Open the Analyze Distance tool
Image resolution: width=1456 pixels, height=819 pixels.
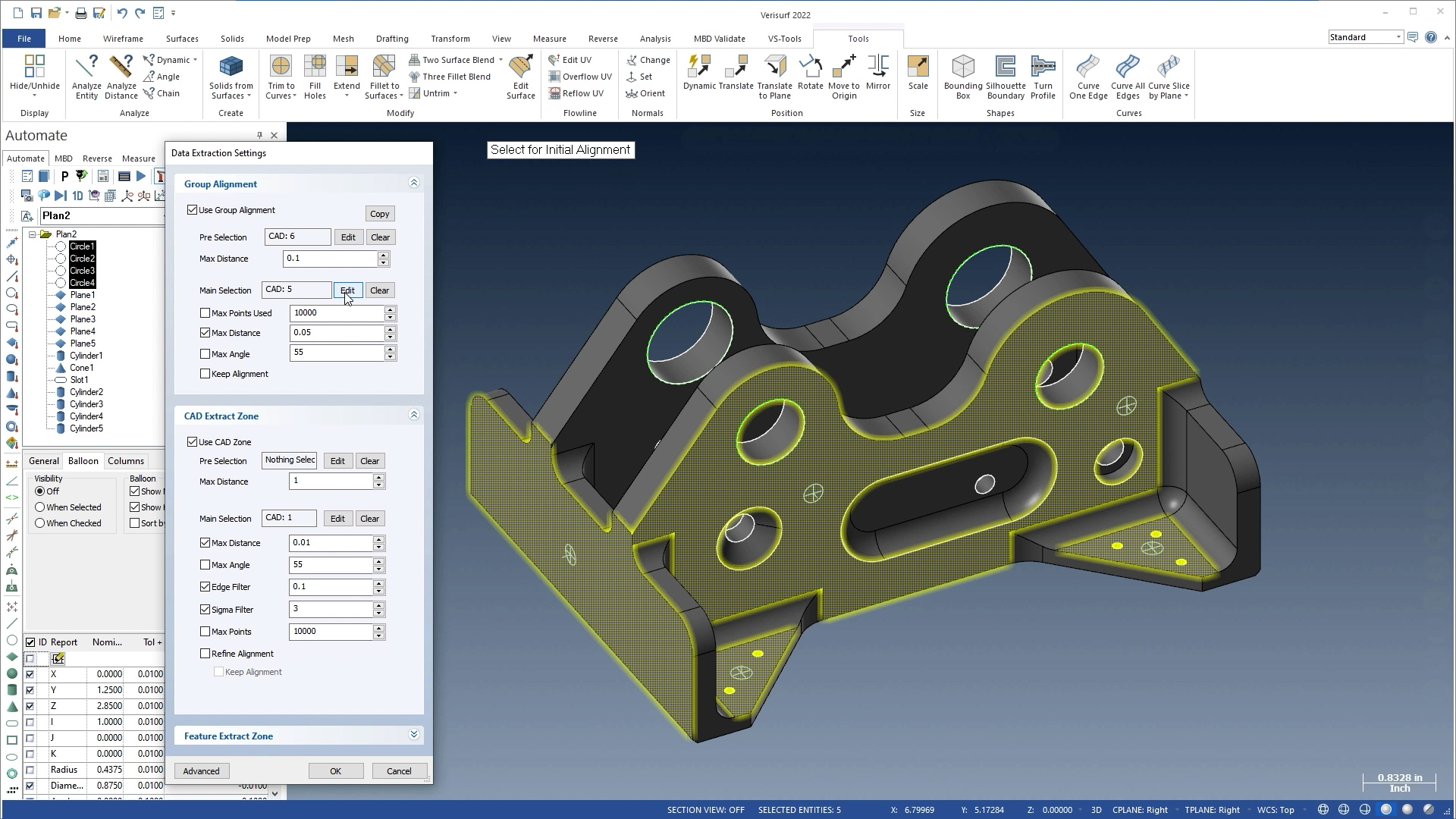pyautogui.click(x=121, y=76)
